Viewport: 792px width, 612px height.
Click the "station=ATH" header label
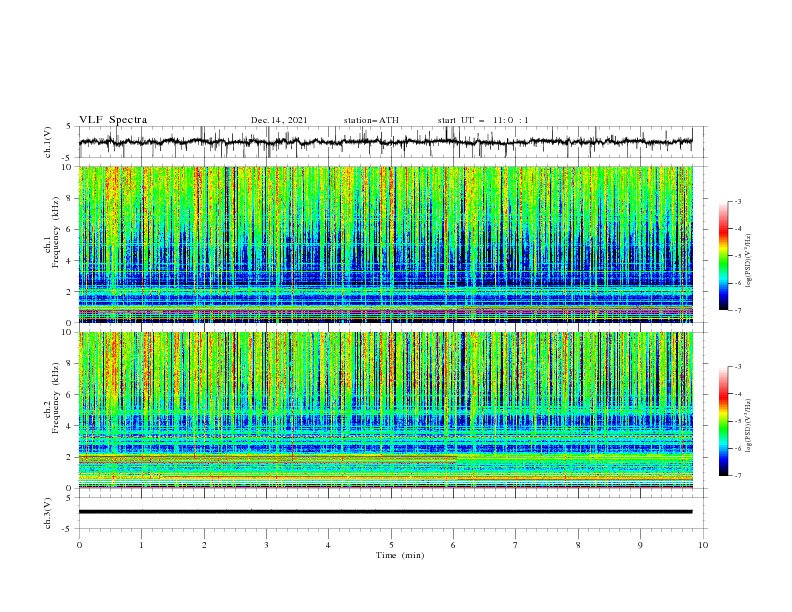[371, 120]
